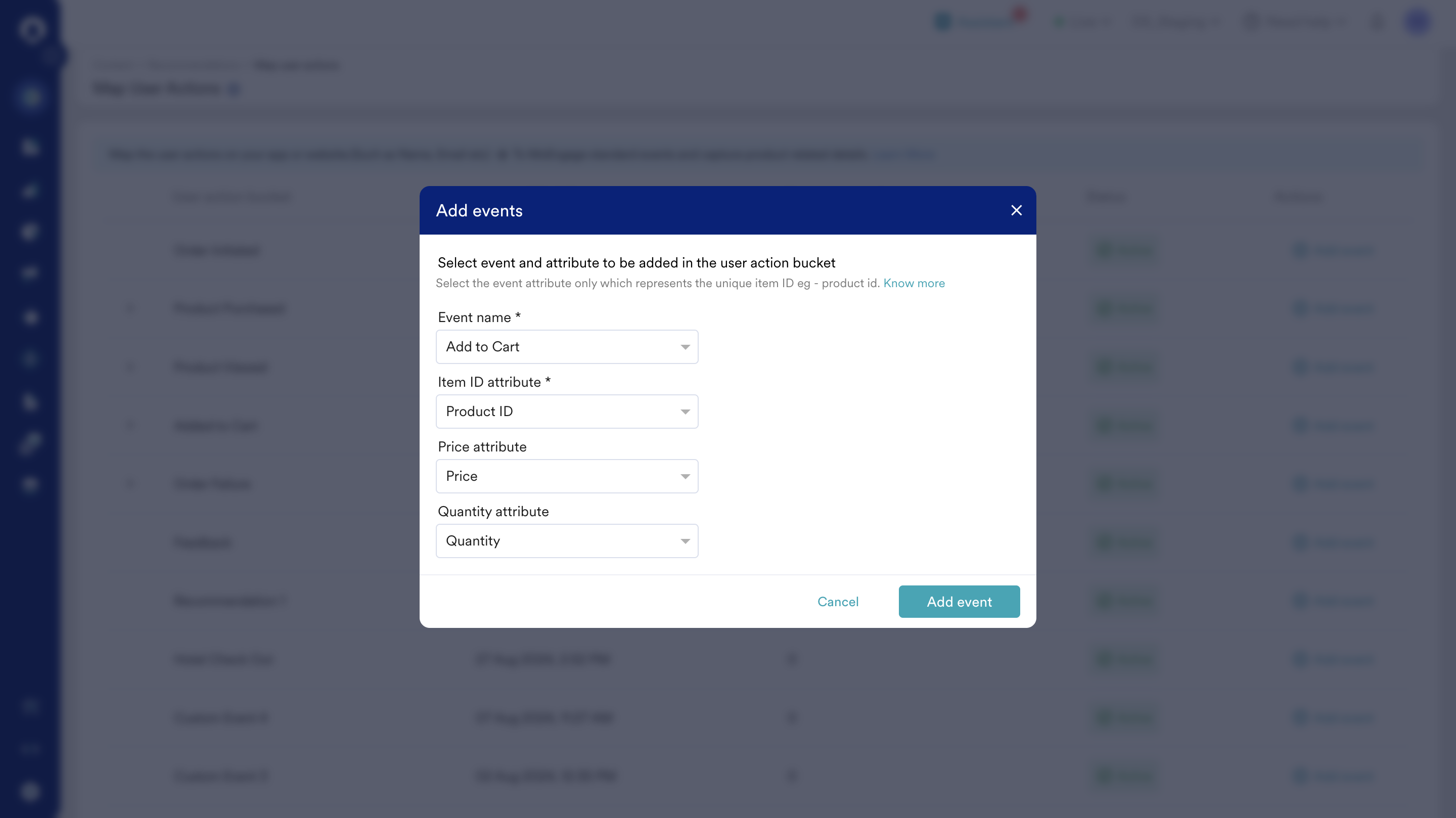
Task: Expand the Item ID attribute dropdown
Action: [566, 412]
